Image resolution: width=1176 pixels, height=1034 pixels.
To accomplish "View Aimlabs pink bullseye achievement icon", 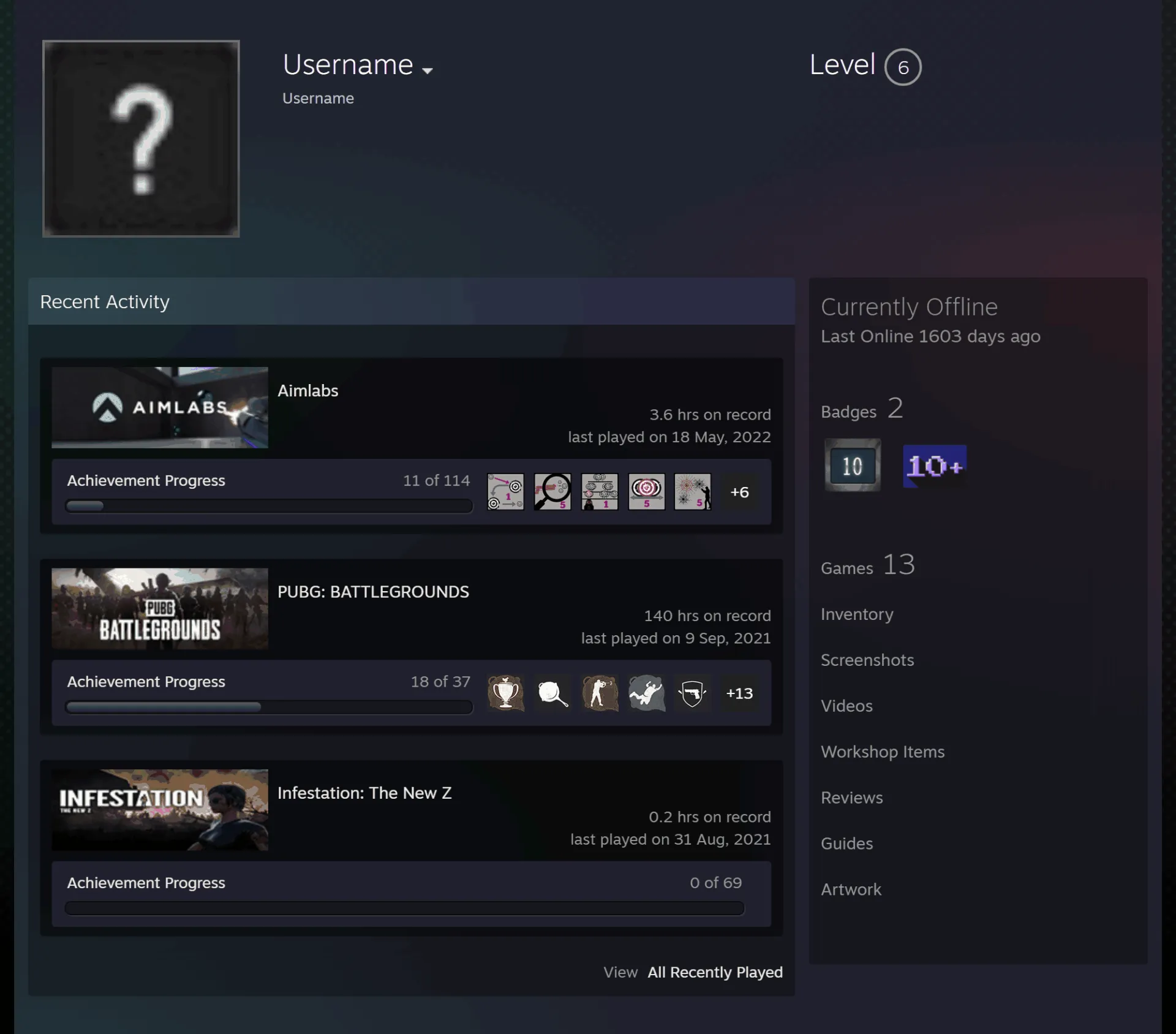I will 646,491.
